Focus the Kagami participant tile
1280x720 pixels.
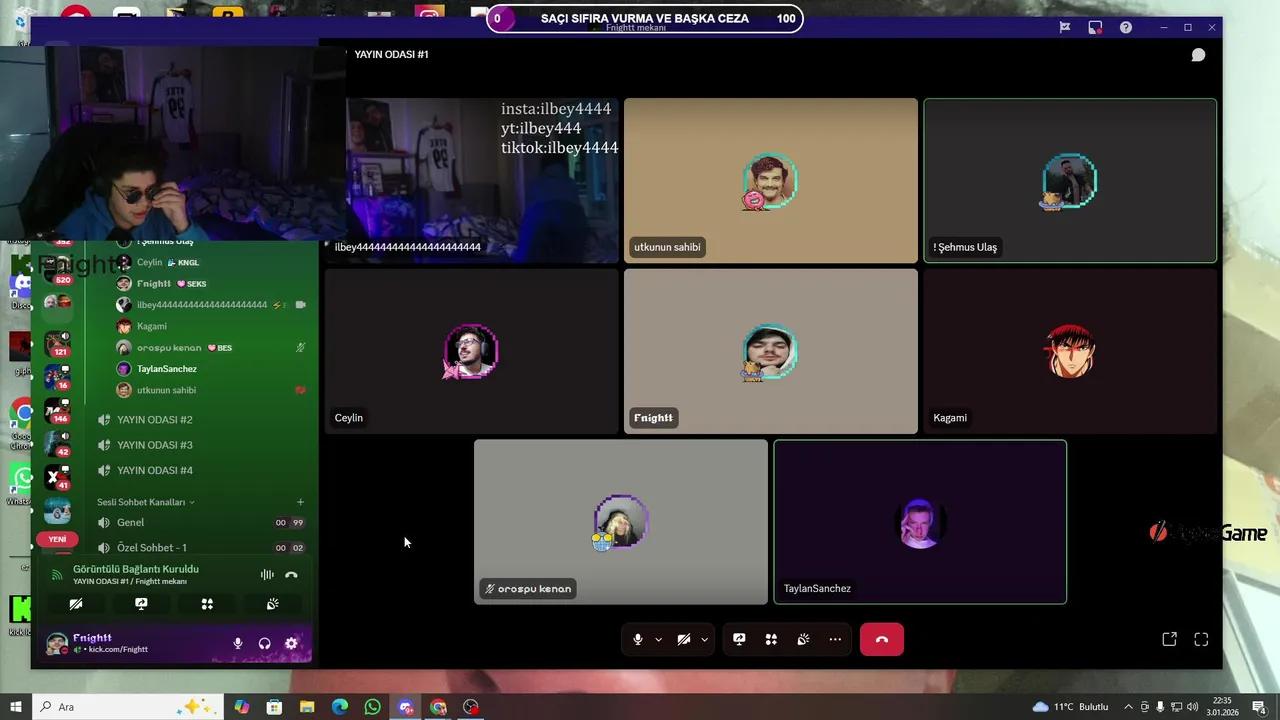1070,351
